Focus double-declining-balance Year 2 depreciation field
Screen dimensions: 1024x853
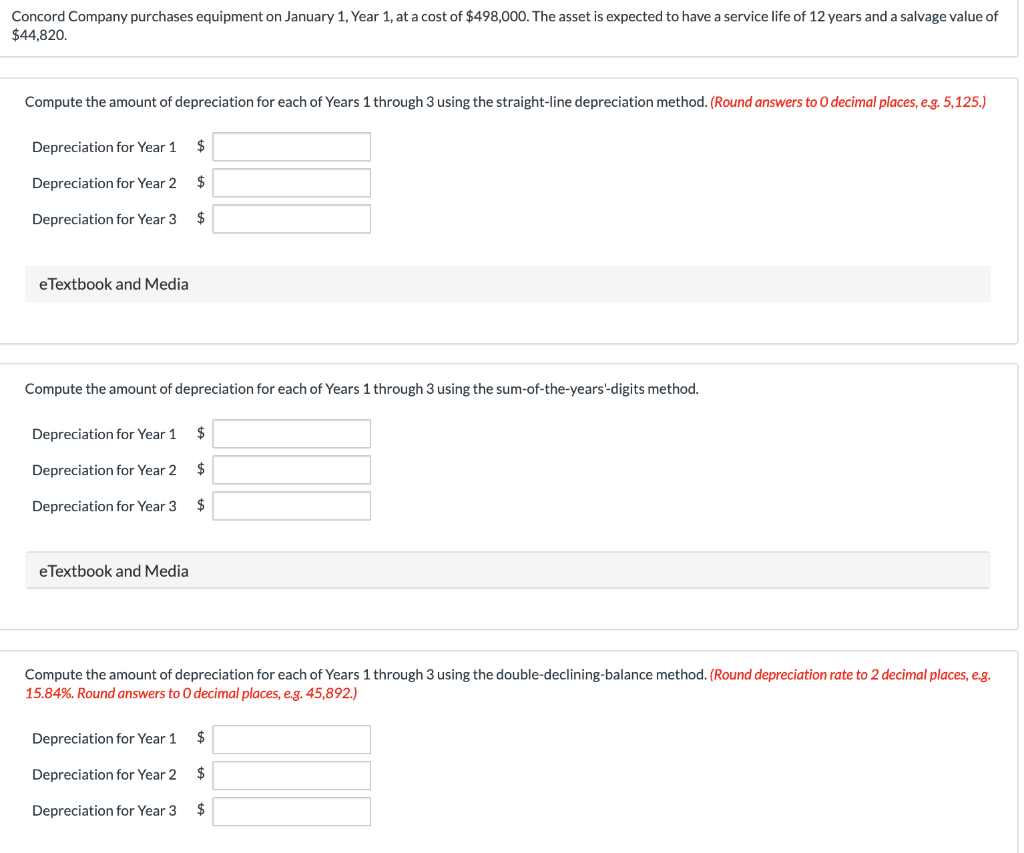pos(291,775)
